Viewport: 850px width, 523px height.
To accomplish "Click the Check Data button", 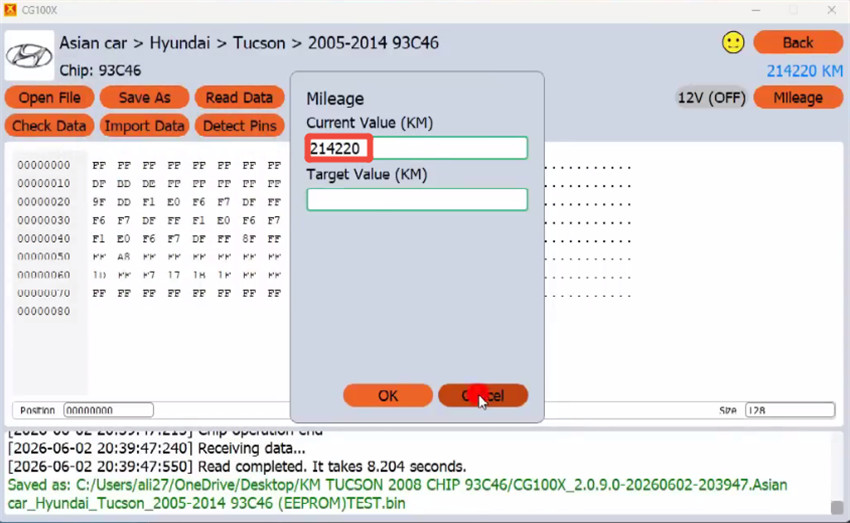I will click(49, 126).
